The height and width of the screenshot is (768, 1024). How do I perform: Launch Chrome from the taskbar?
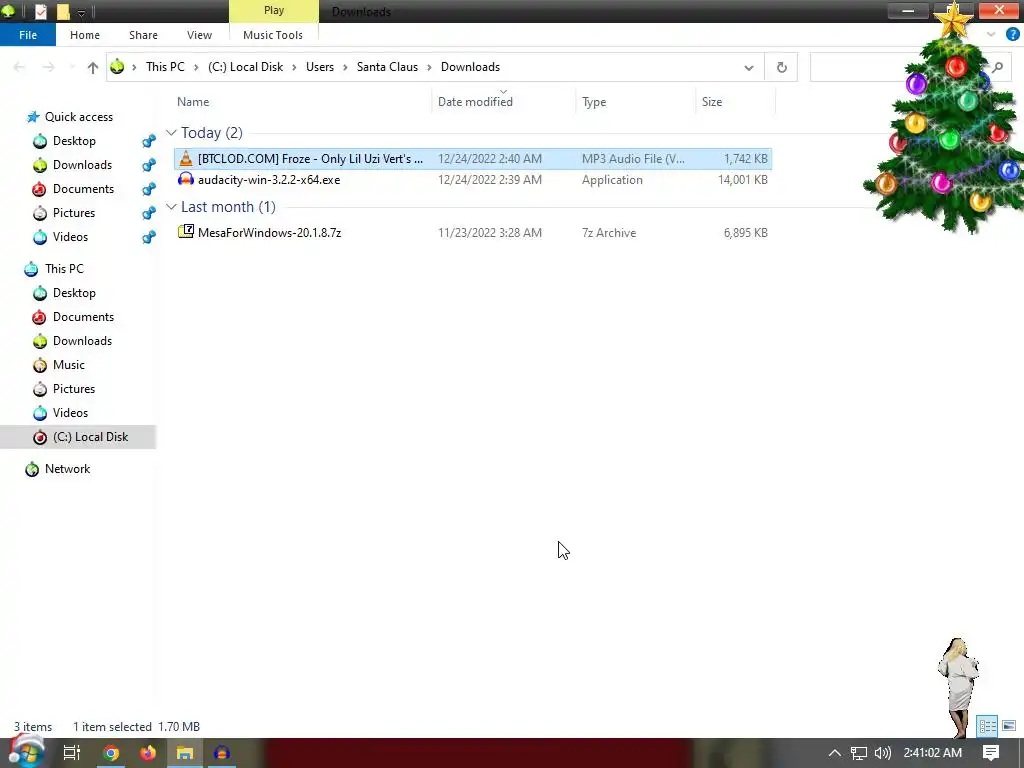click(x=111, y=753)
